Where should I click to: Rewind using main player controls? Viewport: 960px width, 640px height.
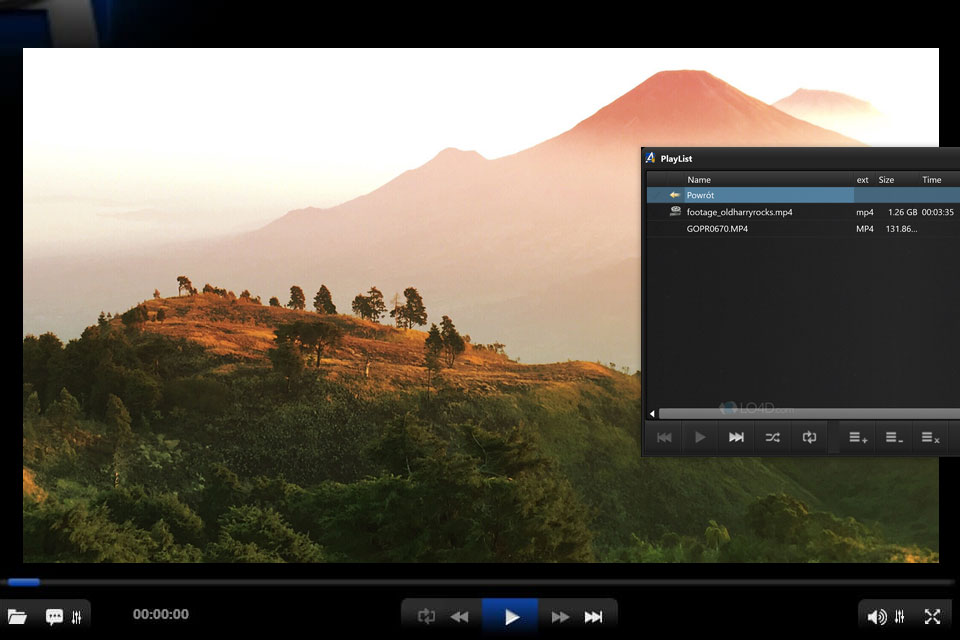(x=459, y=617)
